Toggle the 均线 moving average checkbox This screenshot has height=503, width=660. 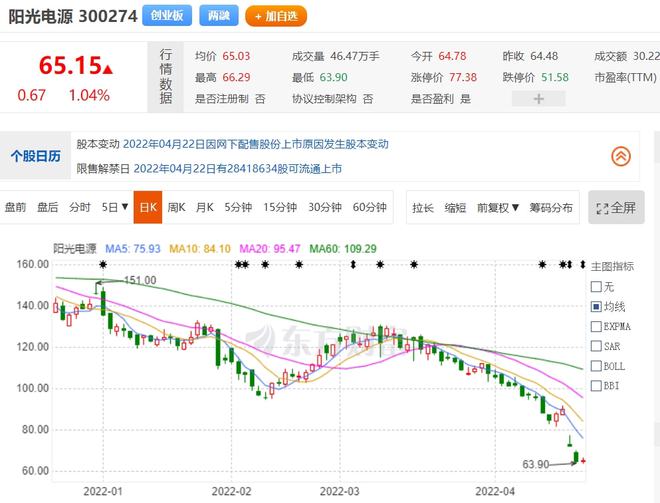tap(596, 306)
